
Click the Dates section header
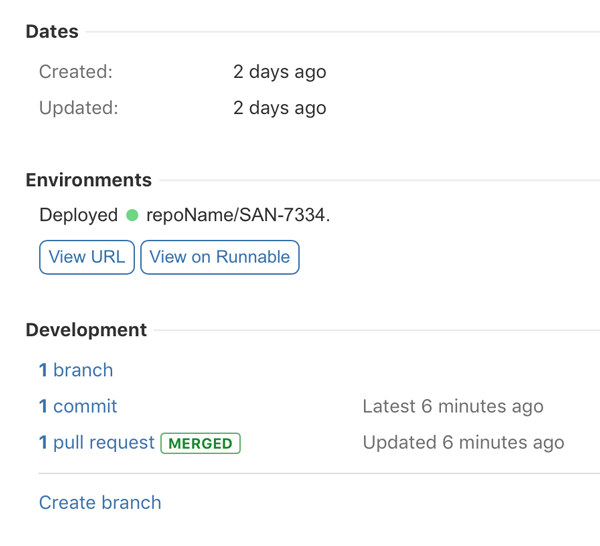[x=52, y=31]
